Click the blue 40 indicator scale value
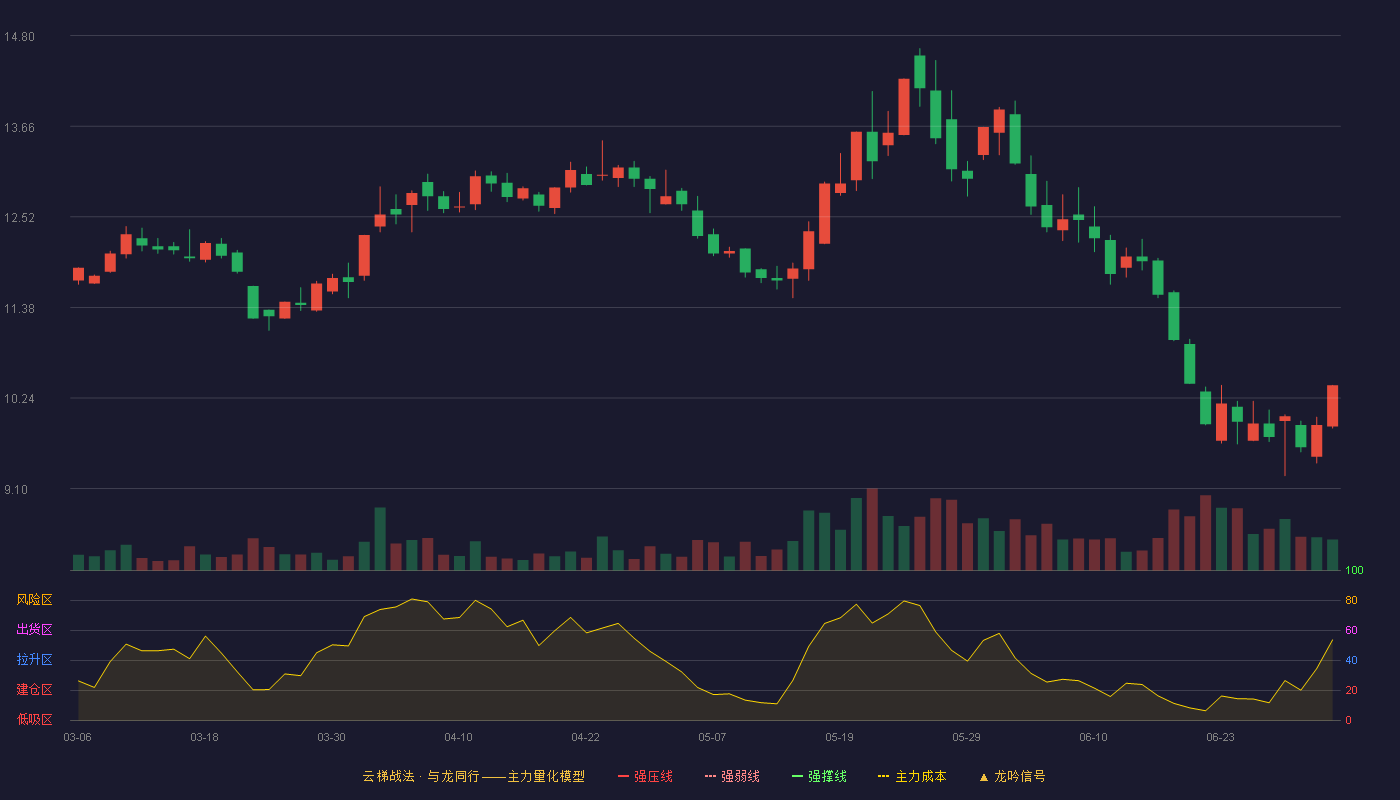 (1351, 660)
